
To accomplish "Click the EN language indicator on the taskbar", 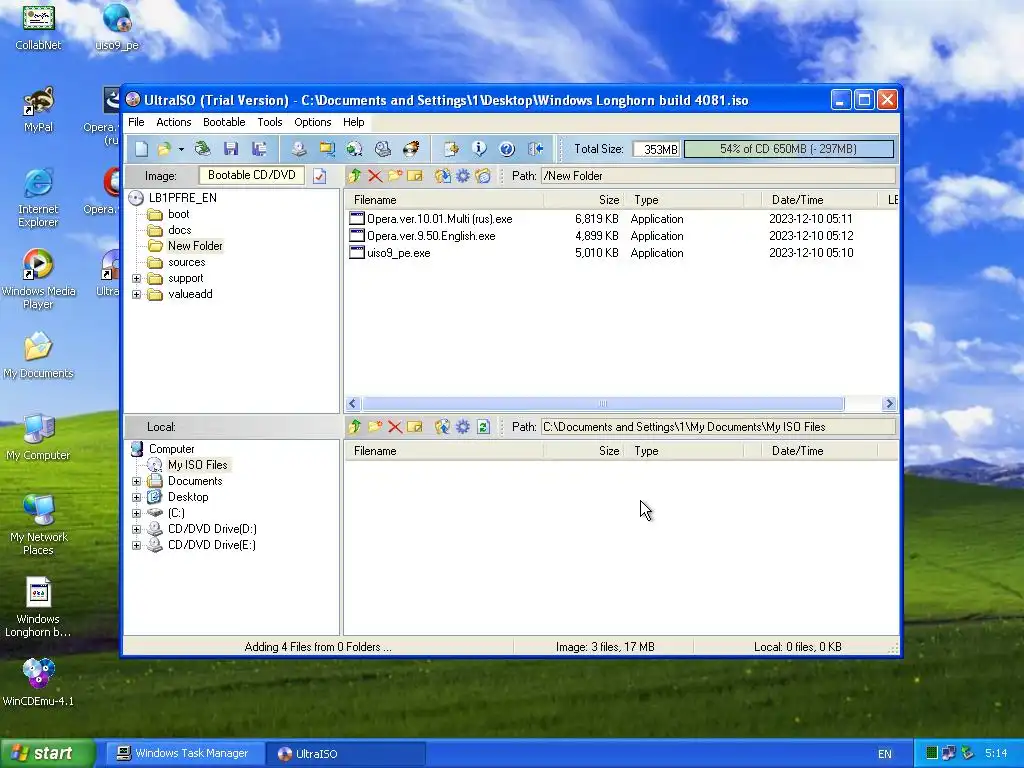I will pyautogui.click(x=885, y=754).
